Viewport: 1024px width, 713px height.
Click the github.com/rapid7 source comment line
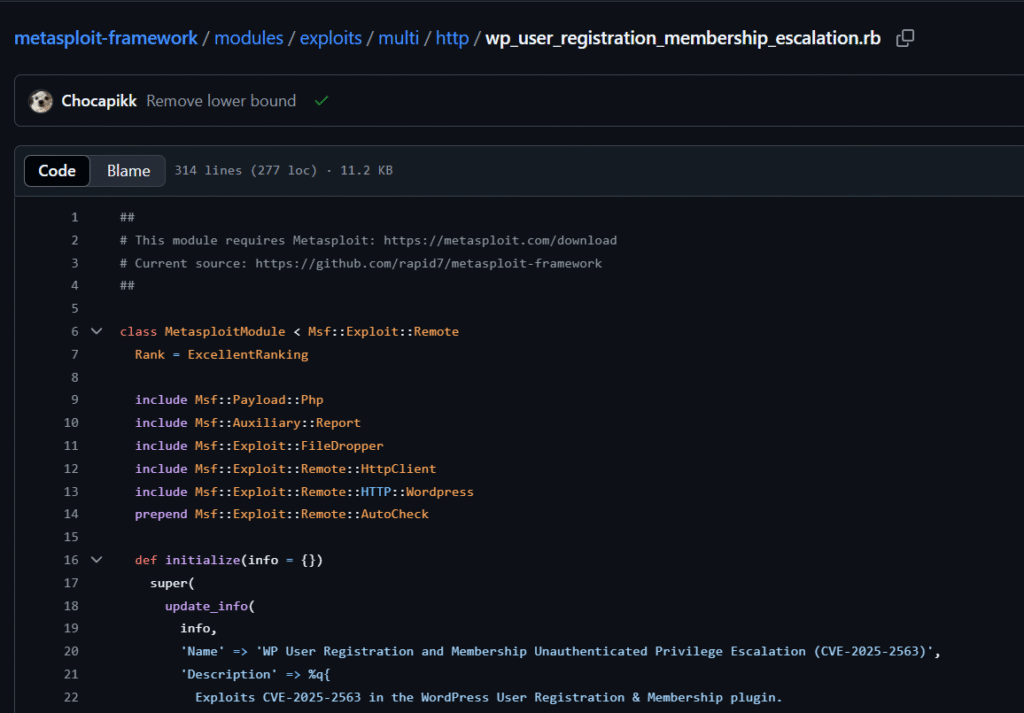point(360,263)
